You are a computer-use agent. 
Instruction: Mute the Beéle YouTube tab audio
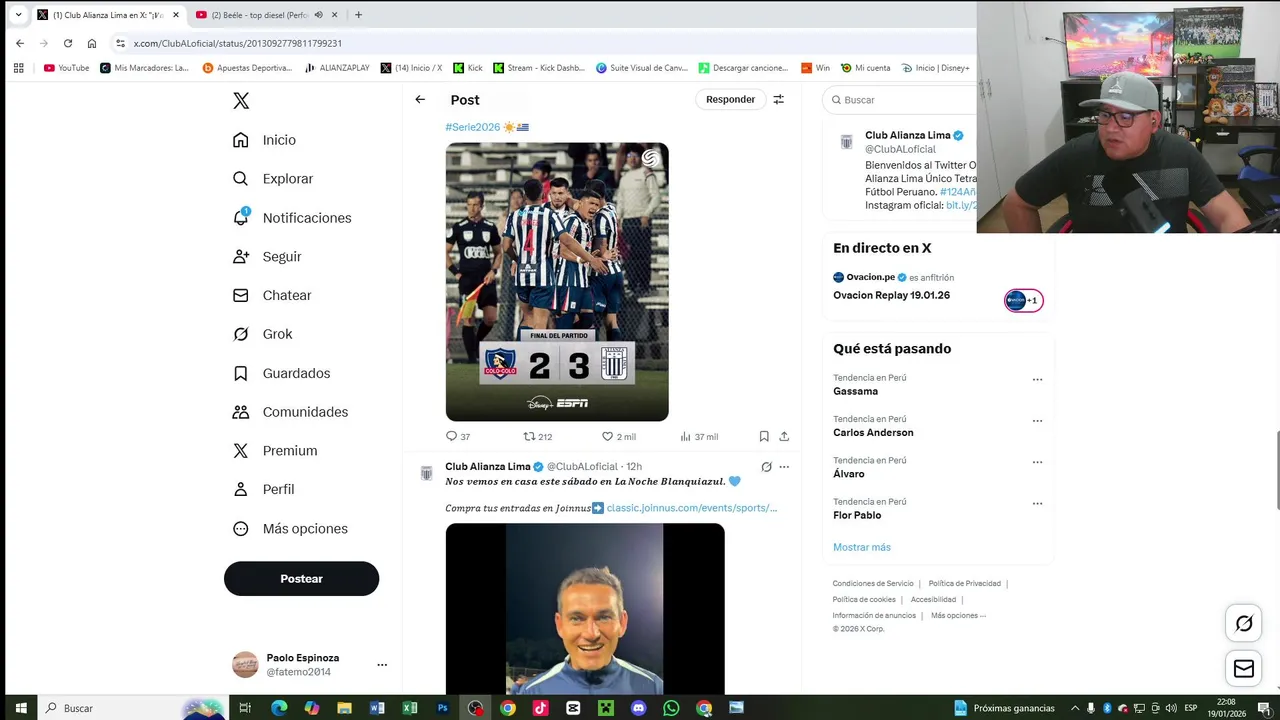pyautogui.click(x=319, y=15)
